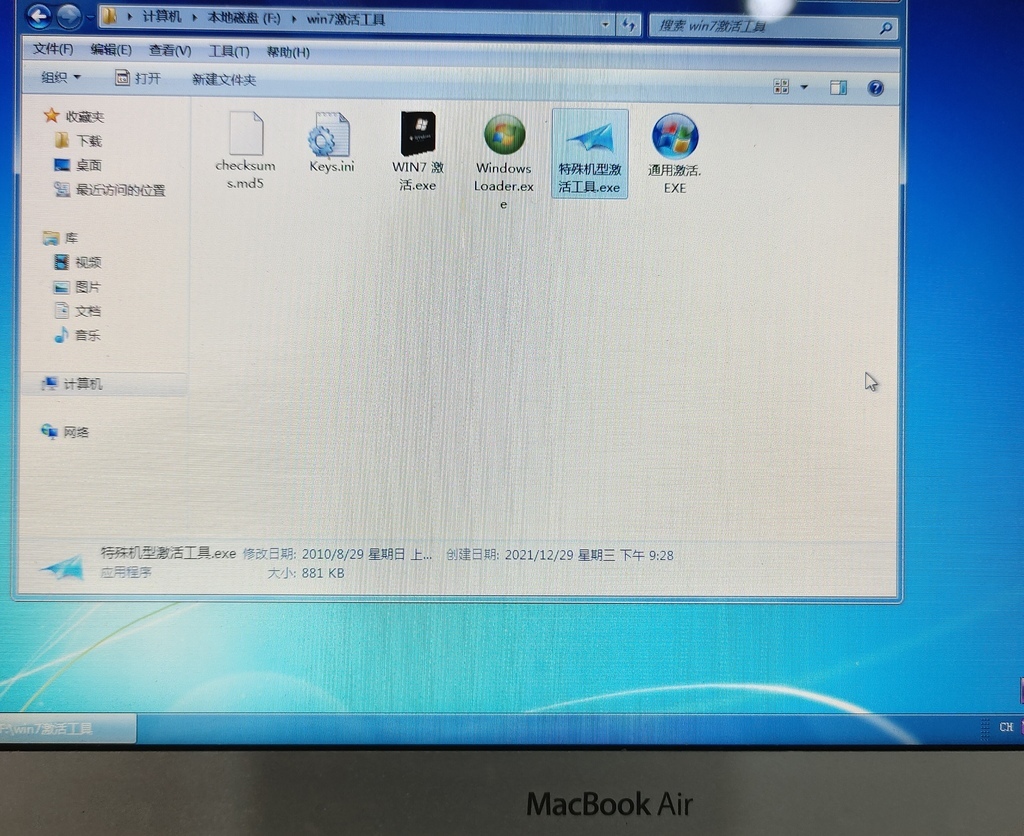Viewport: 1024px width, 836px height.
Task: Expand the 组织 dropdown
Action: (x=61, y=77)
